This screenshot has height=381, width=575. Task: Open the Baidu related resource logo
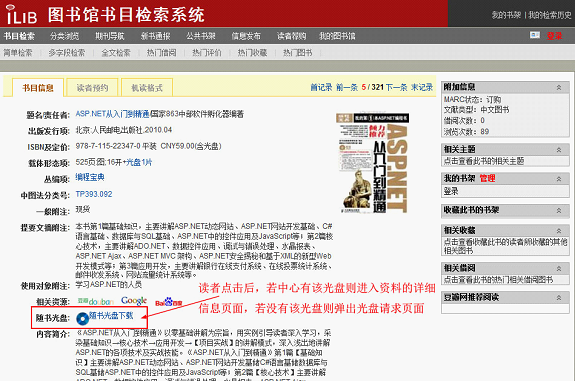point(169,302)
